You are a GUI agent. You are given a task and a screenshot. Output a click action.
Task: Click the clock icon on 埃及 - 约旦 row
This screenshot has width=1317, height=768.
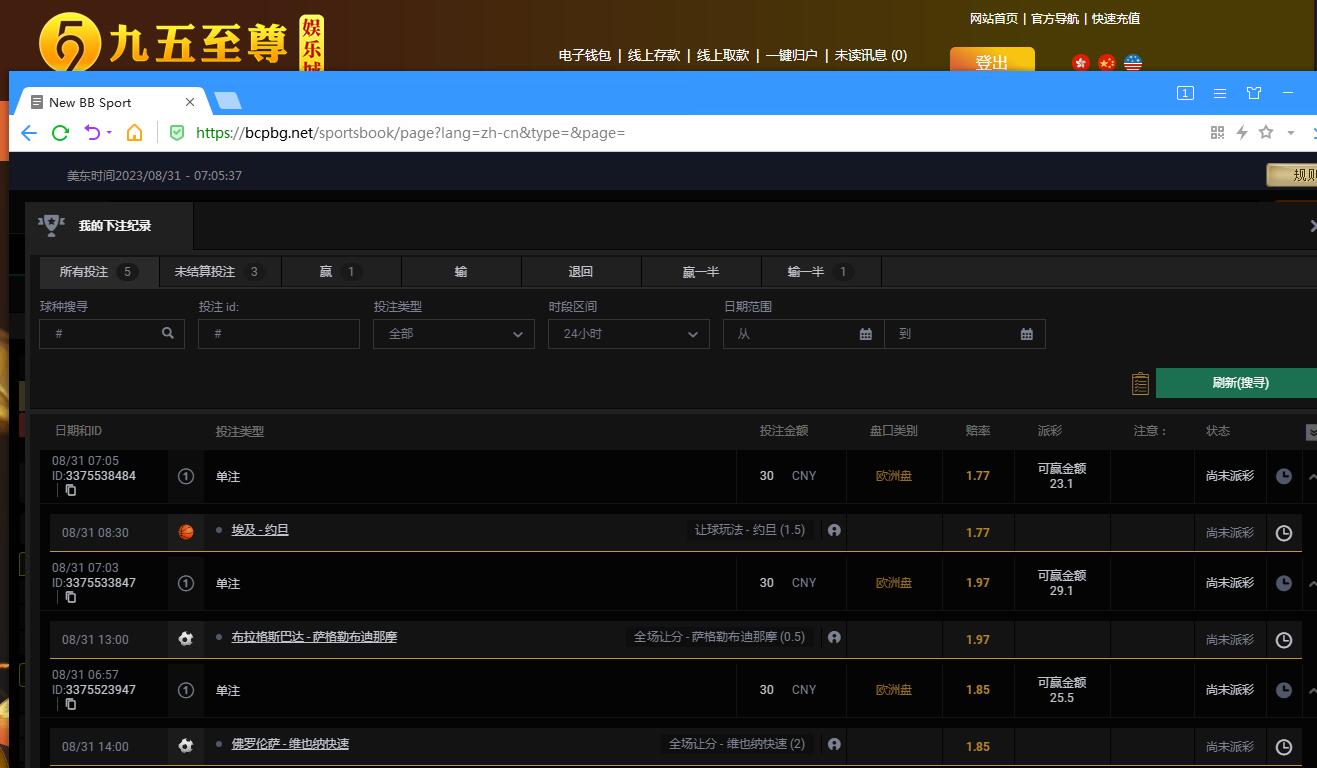(1284, 533)
